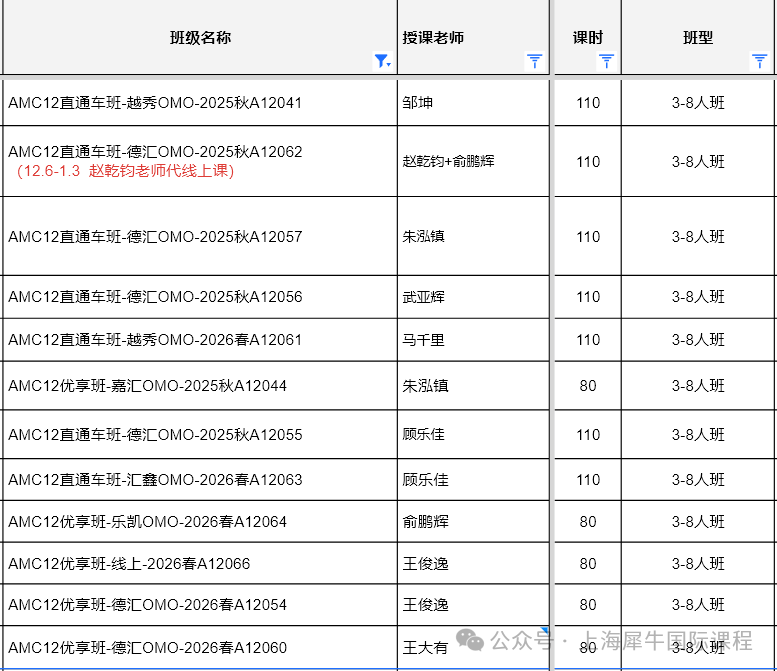Click teacher 王大有 cell with comment marker
Screen dimensions: 777x671
click(425, 648)
